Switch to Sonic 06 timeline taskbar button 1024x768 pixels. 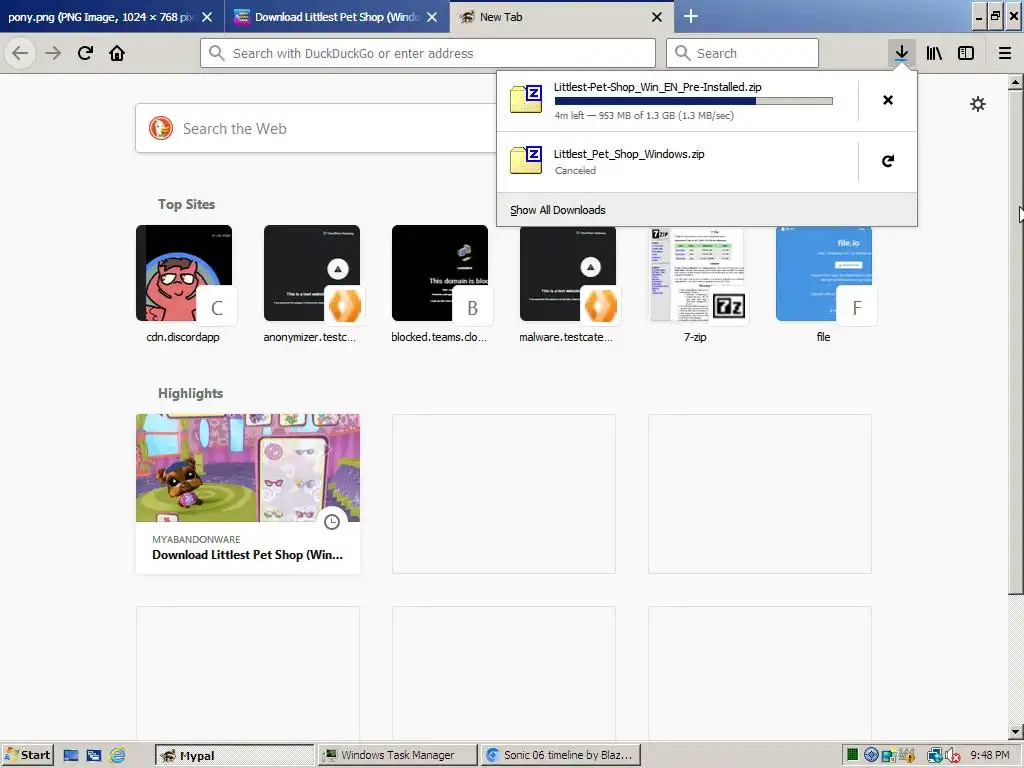[561, 755]
